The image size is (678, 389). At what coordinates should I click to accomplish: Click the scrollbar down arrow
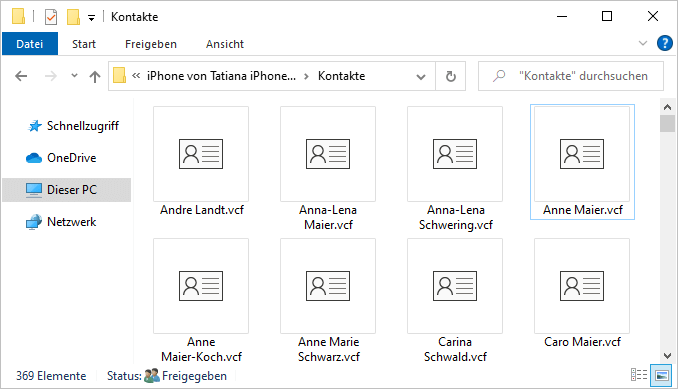(x=667, y=356)
